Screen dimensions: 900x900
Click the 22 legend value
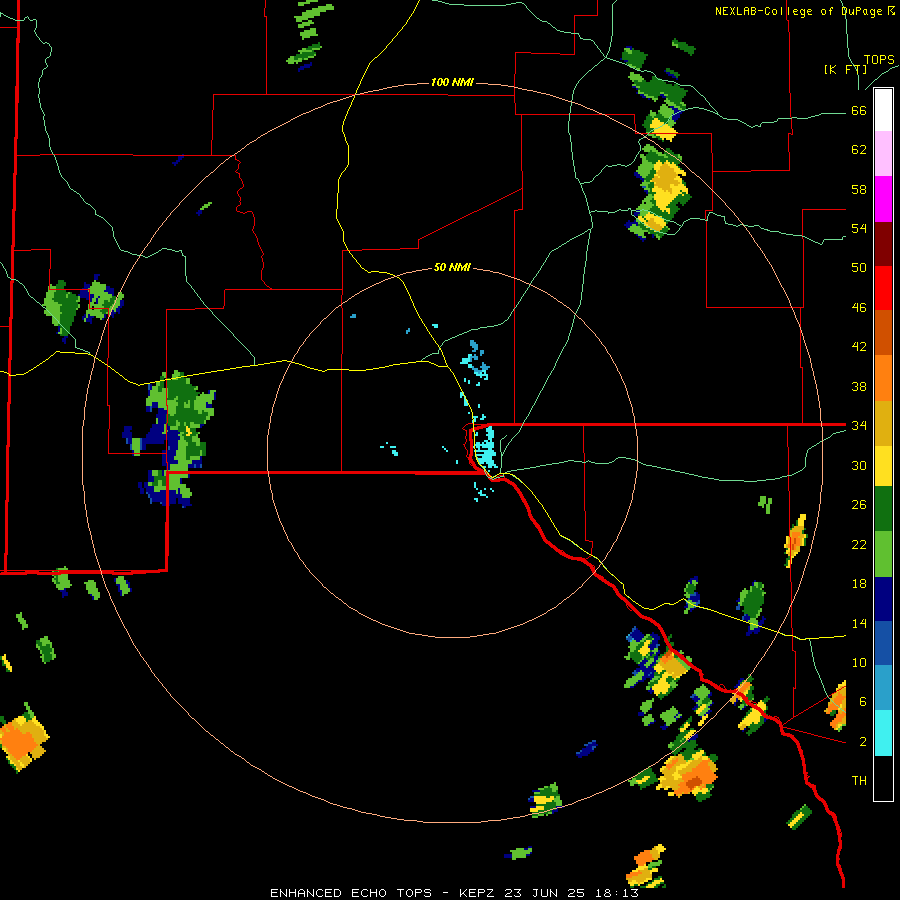tap(859, 544)
